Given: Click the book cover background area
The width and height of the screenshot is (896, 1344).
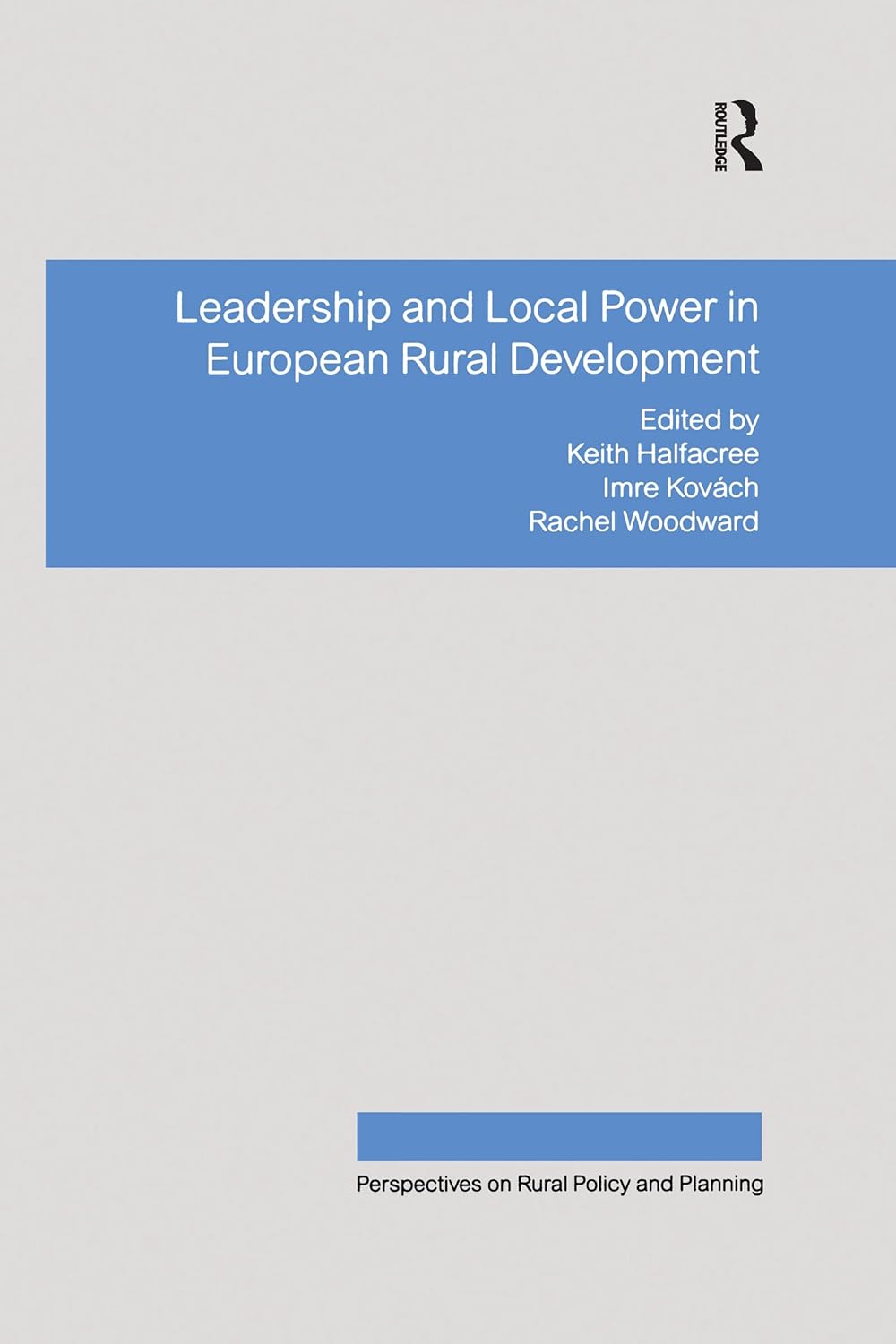Looking at the screenshot, I should [x=179, y=806].
